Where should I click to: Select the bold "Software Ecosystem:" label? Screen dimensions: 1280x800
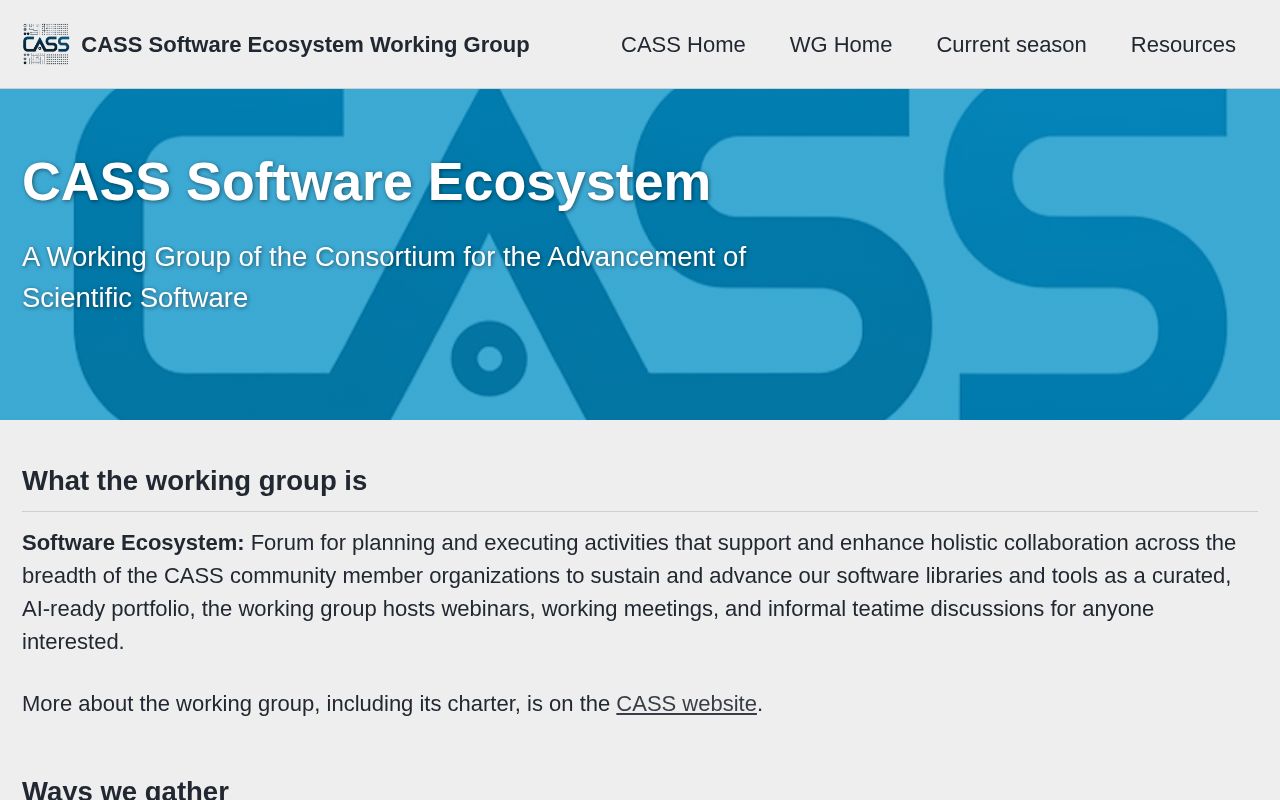pyautogui.click(x=133, y=543)
